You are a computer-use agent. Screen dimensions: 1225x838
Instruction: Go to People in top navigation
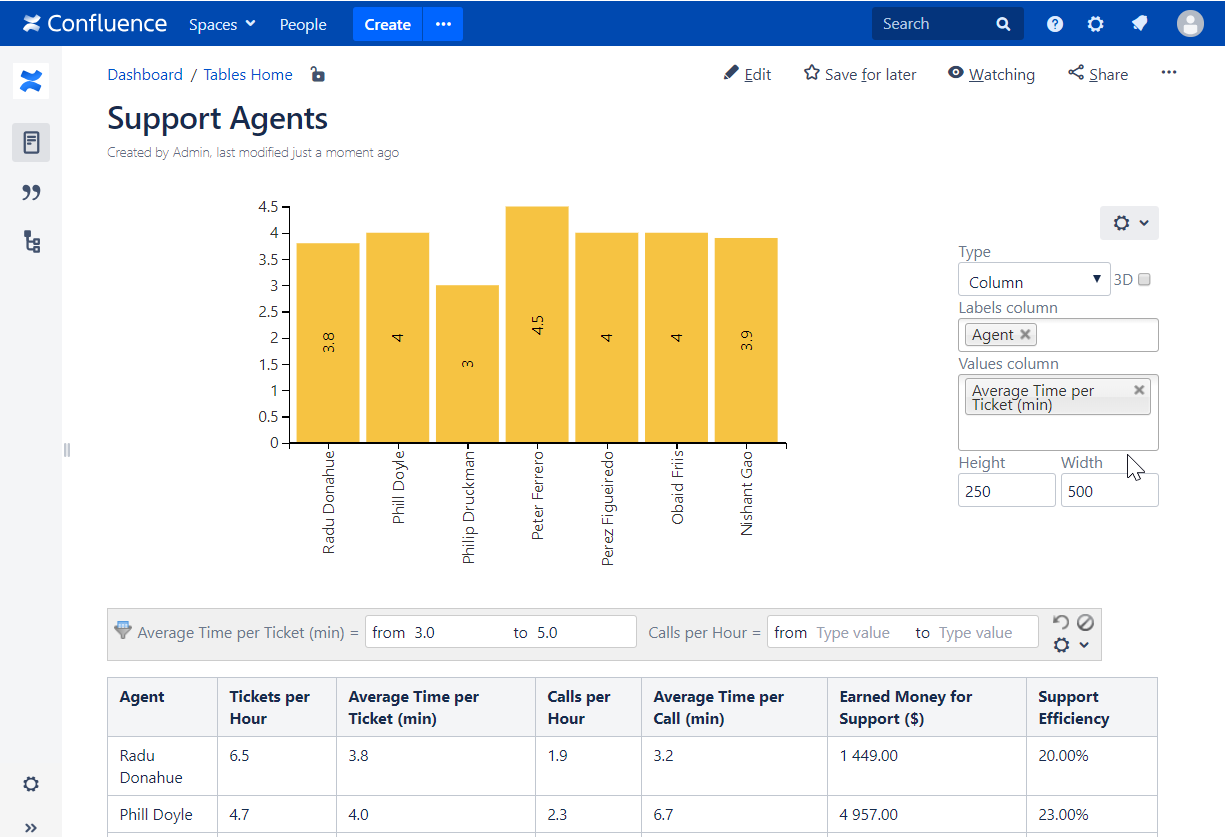(x=303, y=24)
